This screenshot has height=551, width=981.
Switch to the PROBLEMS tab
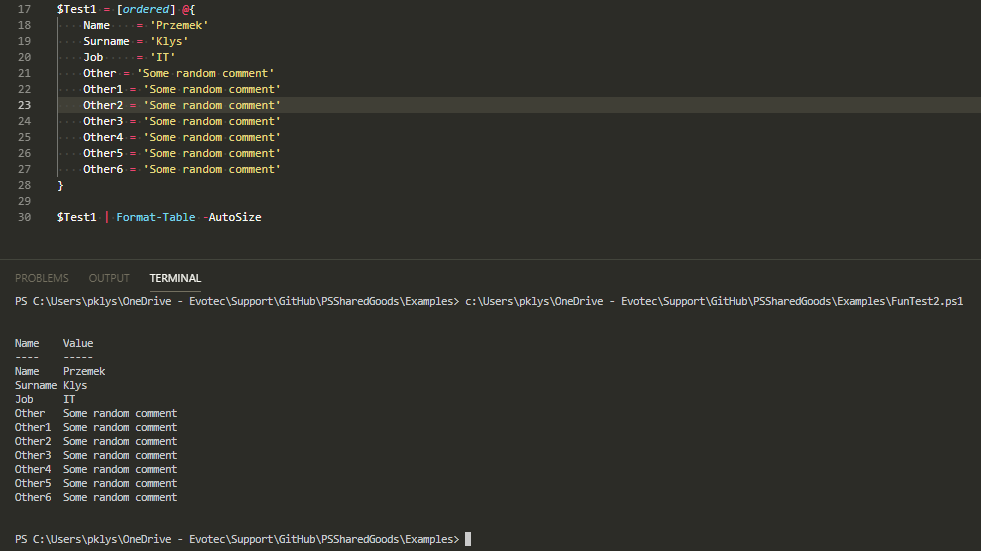pyautogui.click(x=42, y=278)
